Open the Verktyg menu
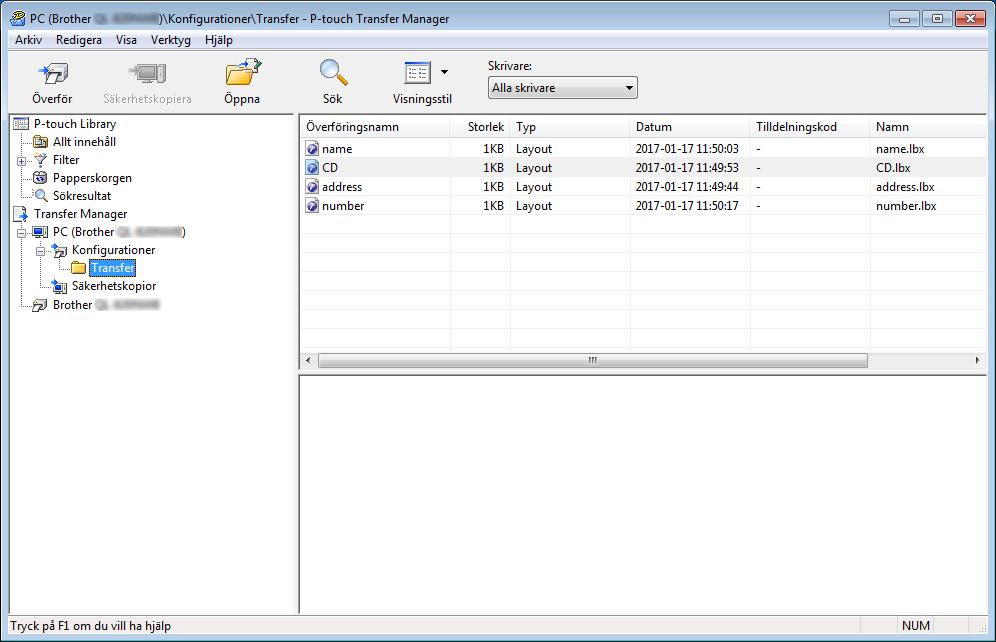Screen dimensions: 996x642 click(171, 39)
